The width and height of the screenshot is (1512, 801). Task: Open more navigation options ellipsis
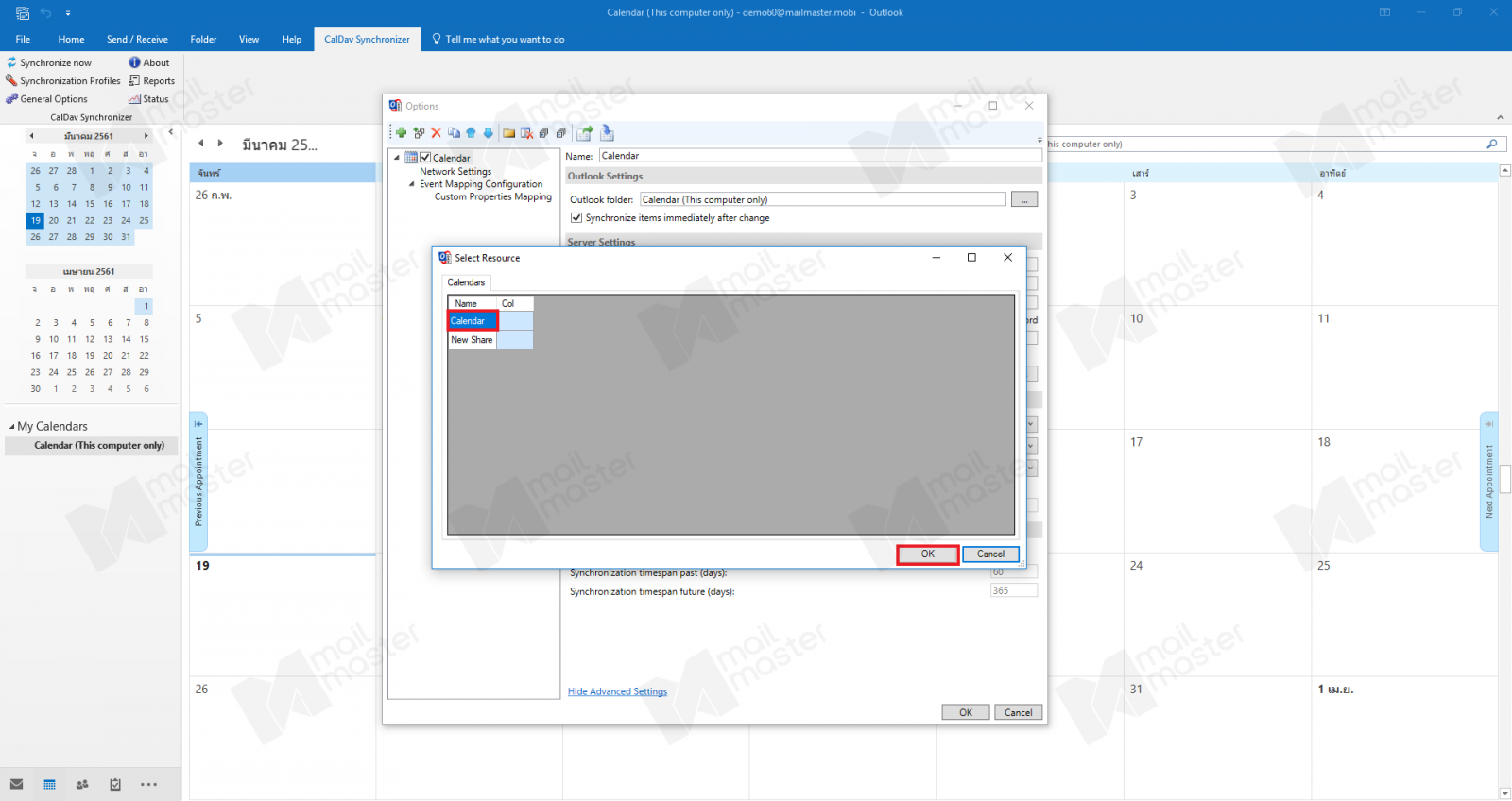tap(148, 784)
